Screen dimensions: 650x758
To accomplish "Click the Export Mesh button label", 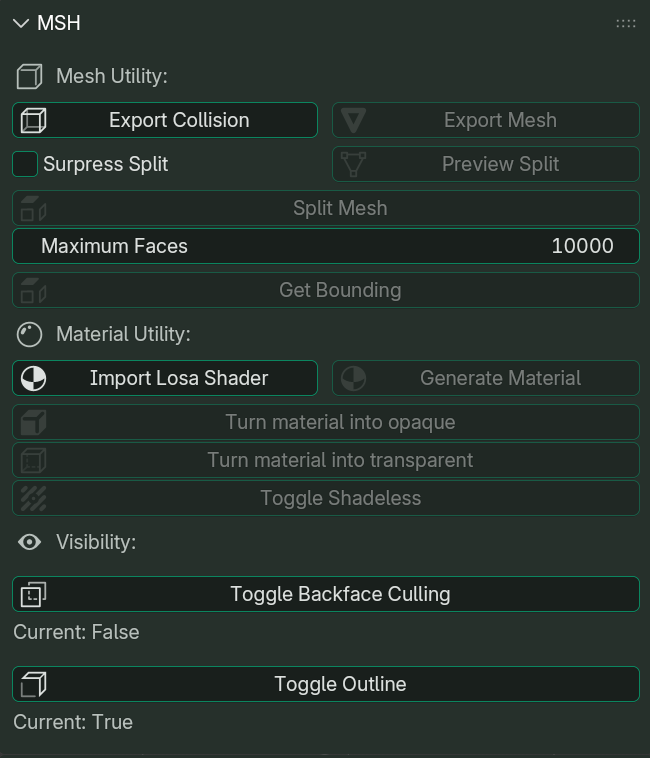I will pos(500,120).
